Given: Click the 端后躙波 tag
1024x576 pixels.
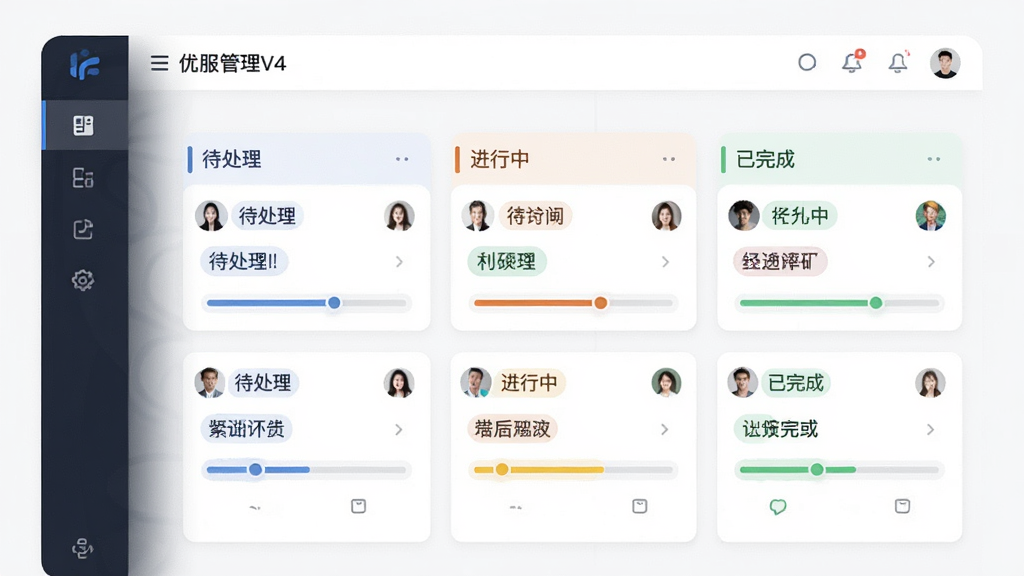Looking at the screenshot, I should 513,429.
